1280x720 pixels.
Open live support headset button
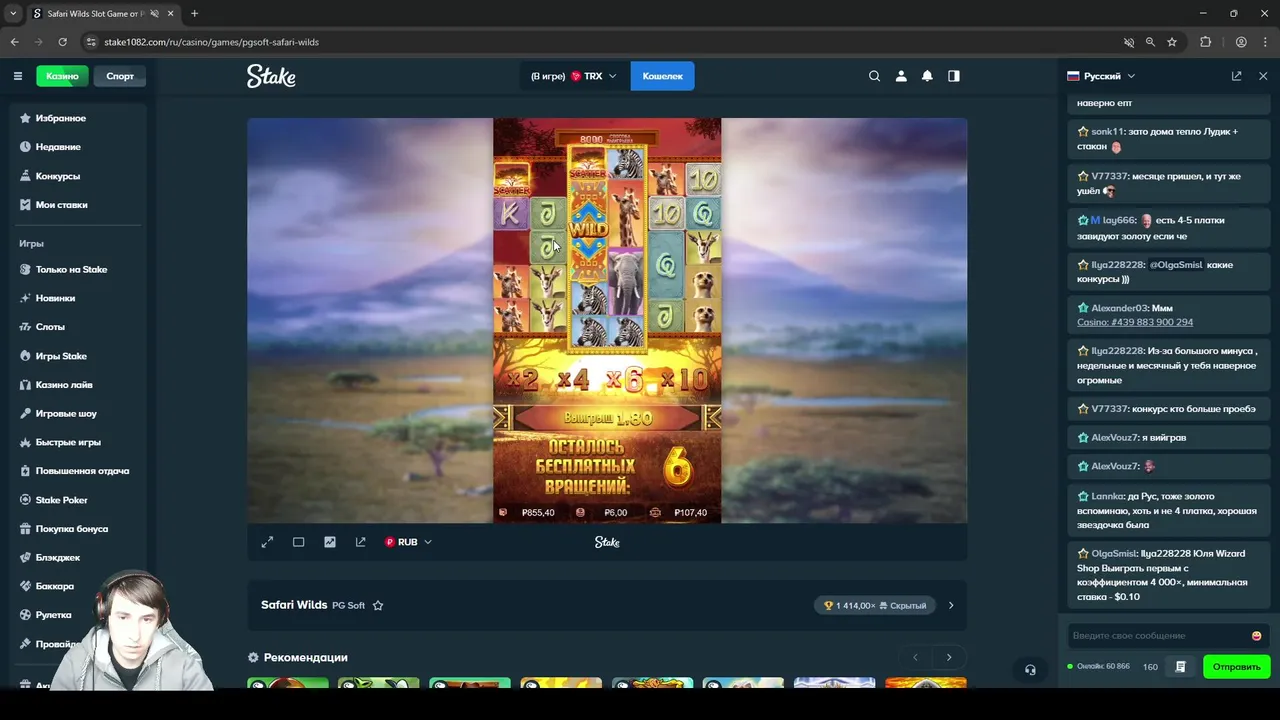(x=1030, y=670)
